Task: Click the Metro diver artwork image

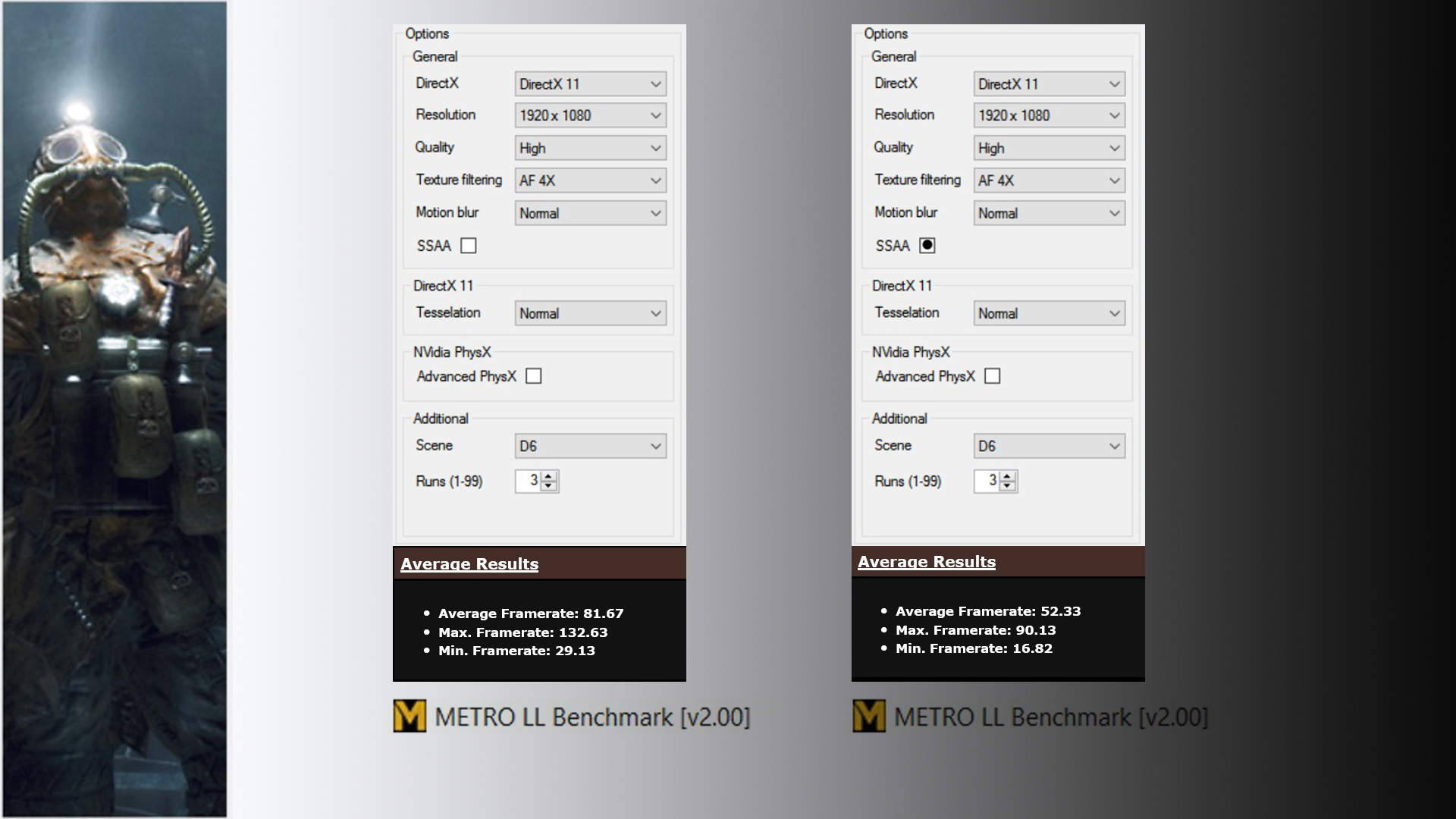Action: tap(115, 409)
